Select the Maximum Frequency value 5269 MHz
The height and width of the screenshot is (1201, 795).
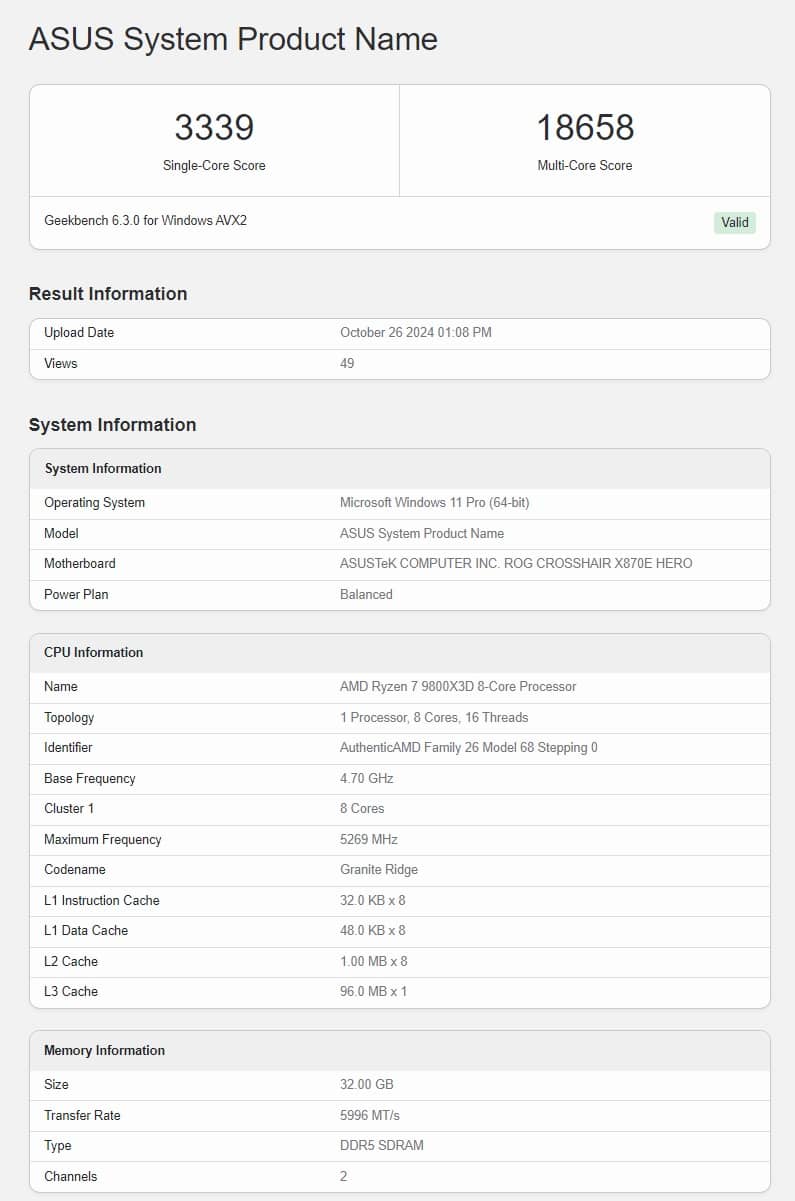coord(369,839)
